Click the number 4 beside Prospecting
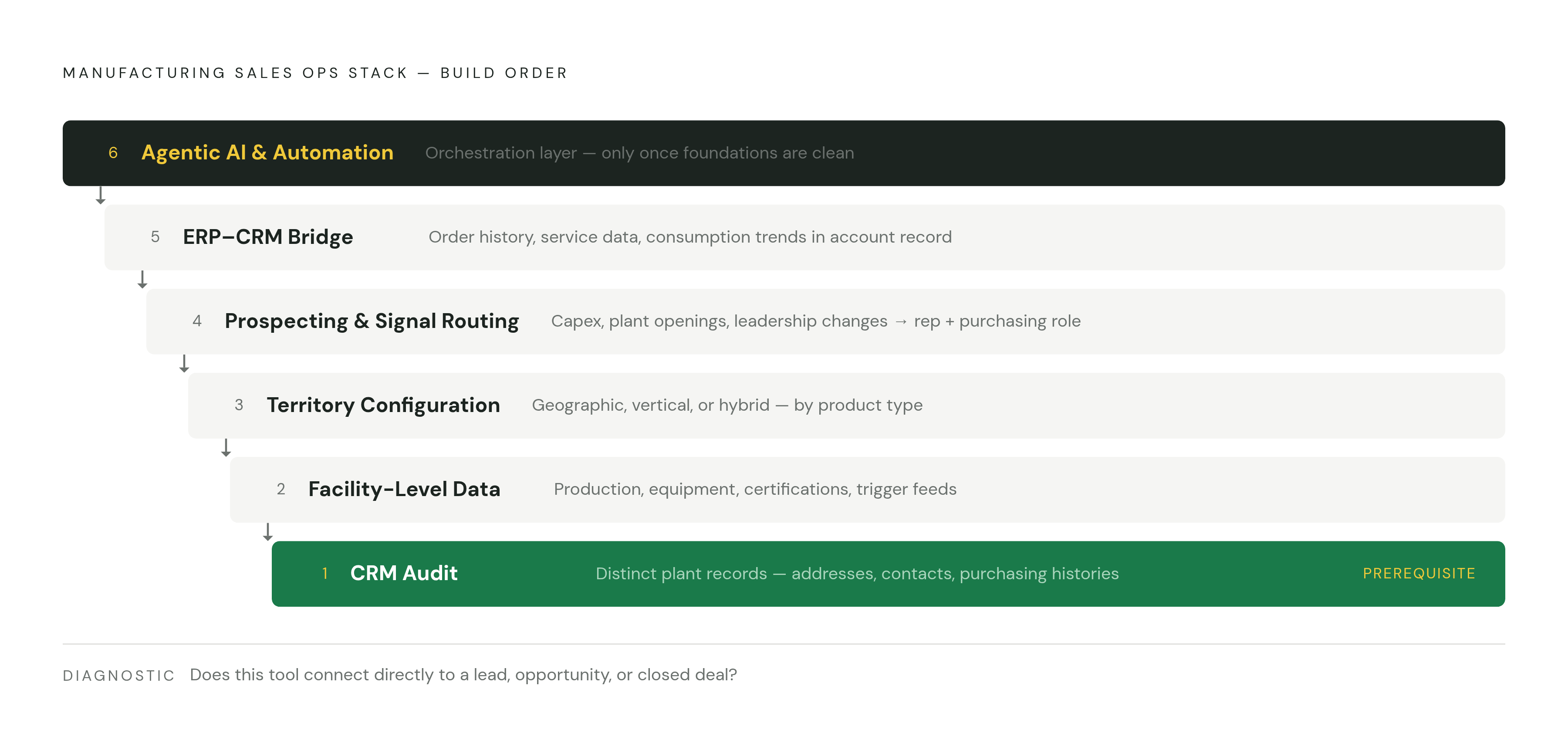1568x750 pixels. pos(196,321)
